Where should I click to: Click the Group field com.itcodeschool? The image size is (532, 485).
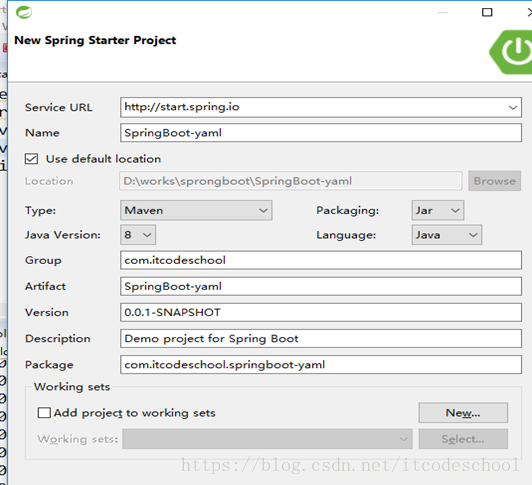click(x=321, y=260)
